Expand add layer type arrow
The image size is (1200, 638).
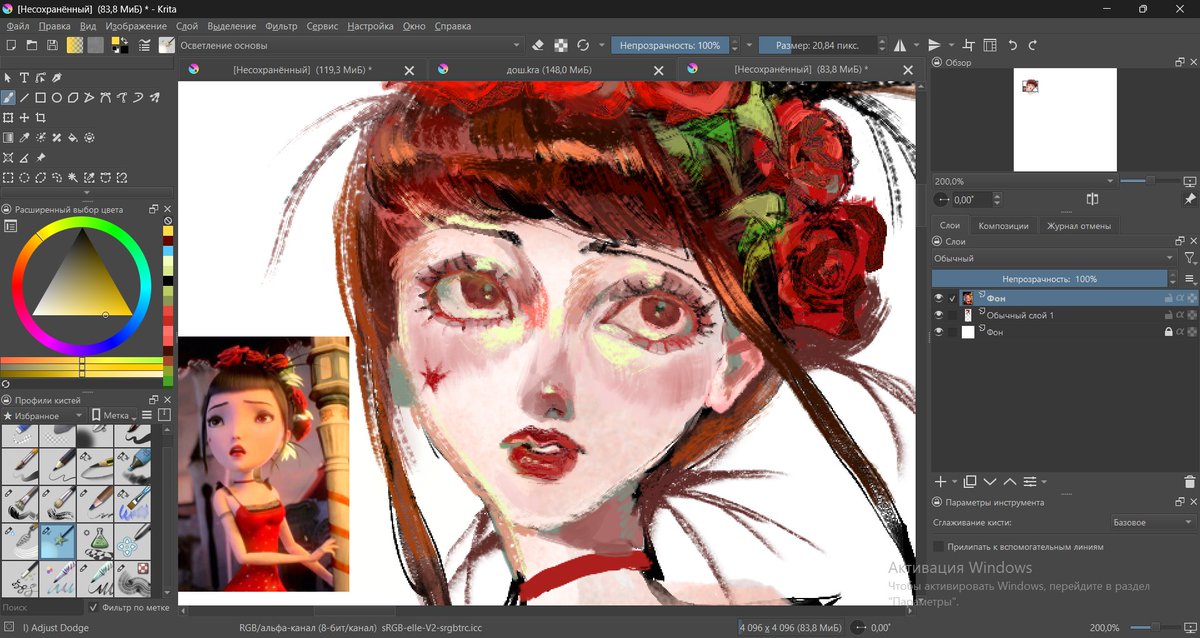(955, 482)
